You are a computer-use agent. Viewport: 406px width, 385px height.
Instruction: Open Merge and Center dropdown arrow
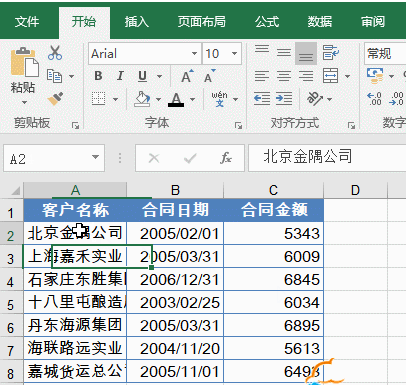click(x=347, y=76)
